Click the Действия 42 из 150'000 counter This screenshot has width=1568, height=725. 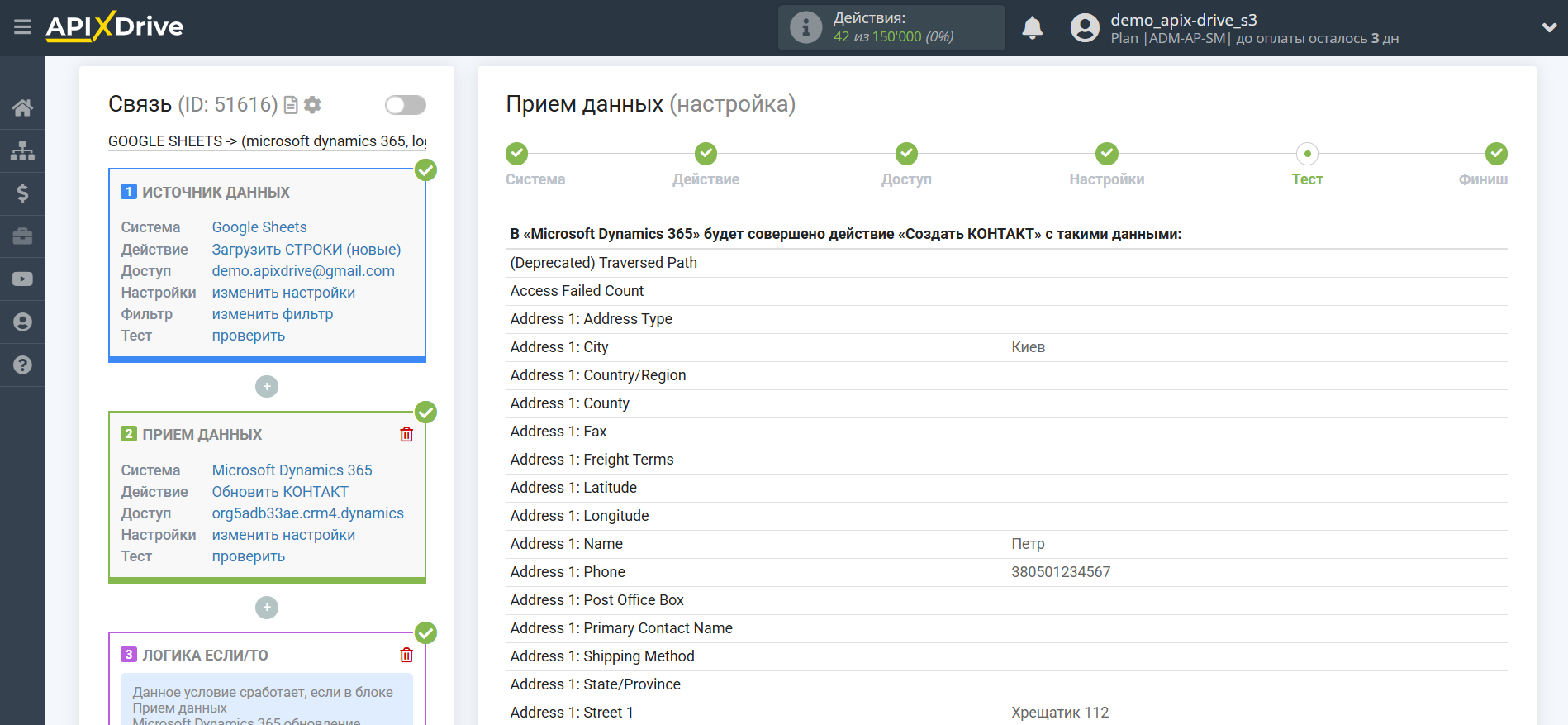[x=893, y=27]
